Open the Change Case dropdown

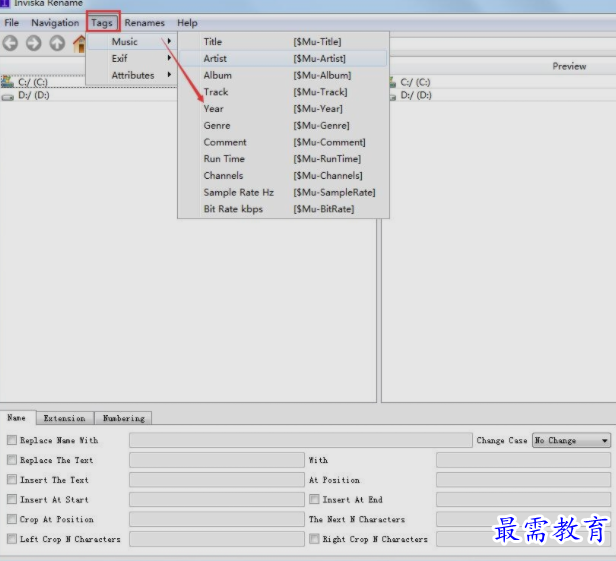571,440
